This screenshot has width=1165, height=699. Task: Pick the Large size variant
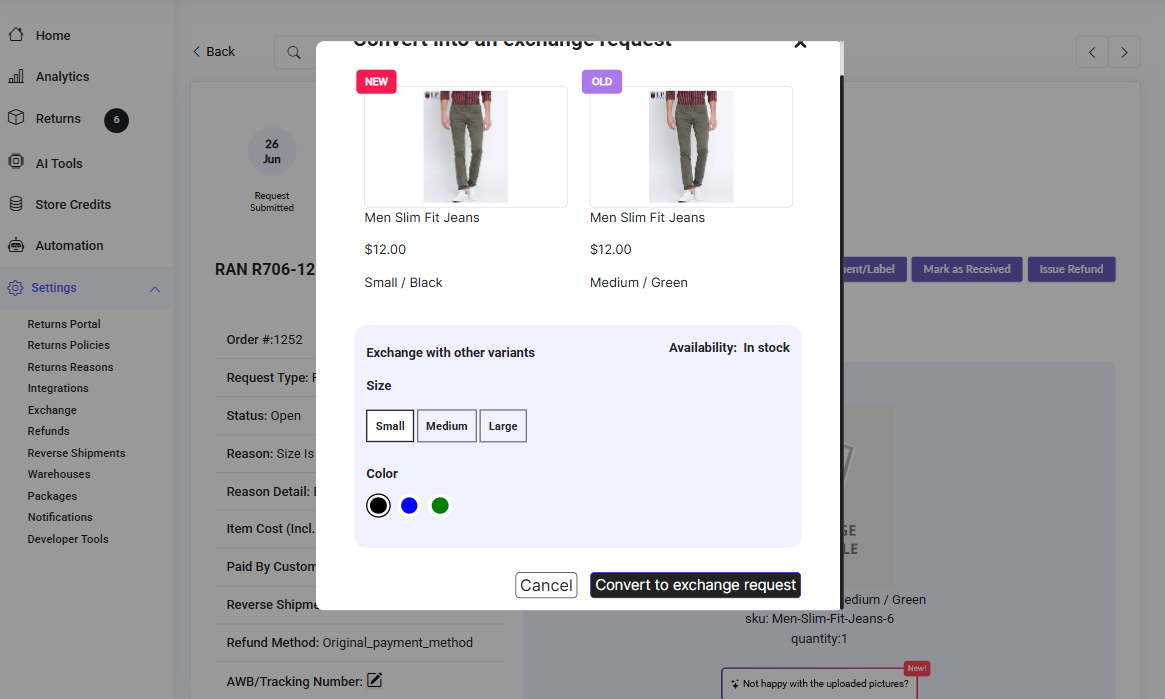click(503, 426)
